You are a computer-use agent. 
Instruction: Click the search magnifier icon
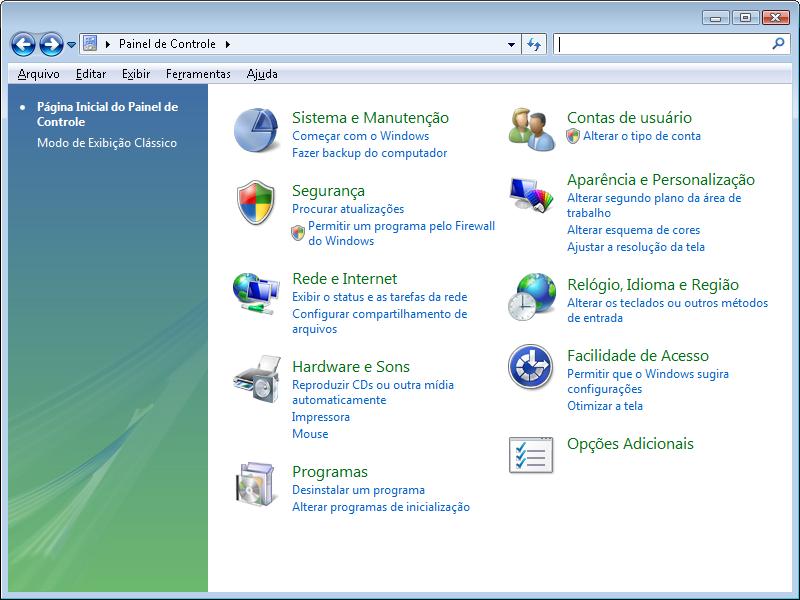point(779,44)
